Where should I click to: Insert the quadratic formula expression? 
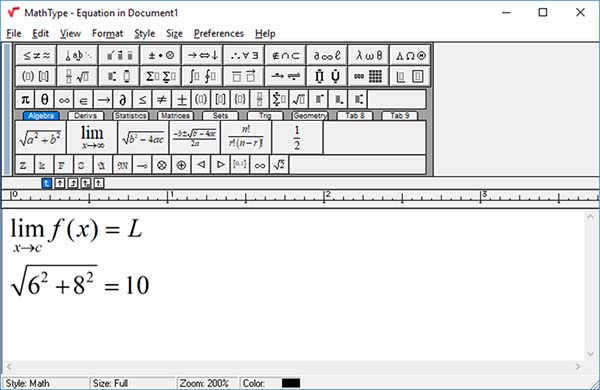click(195, 138)
